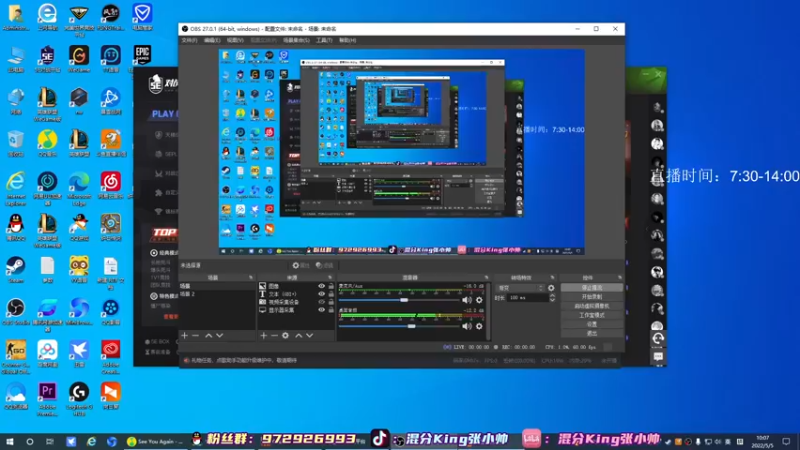The width and height of the screenshot is (800, 450).
Task: Adjust transition duration with the stepper arrows
Action: click(x=552, y=297)
